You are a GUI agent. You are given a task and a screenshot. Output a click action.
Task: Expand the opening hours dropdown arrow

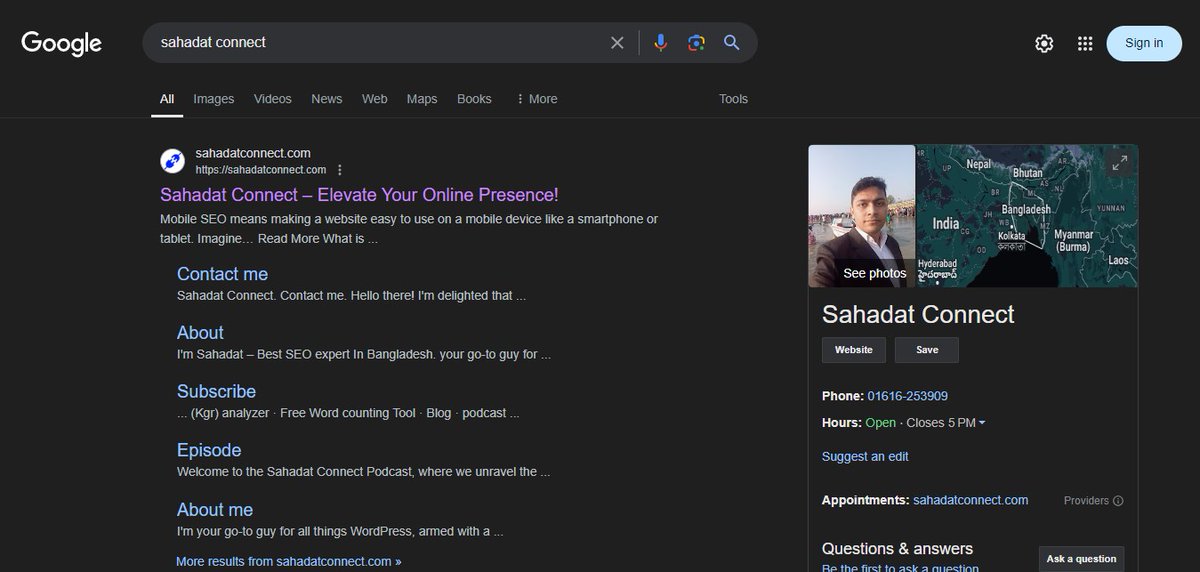[x=982, y=423]
